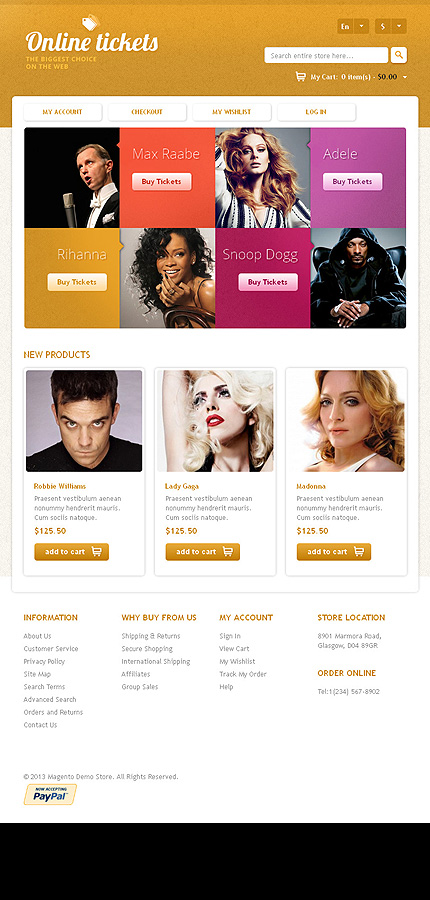
Task: Expand the My Cart dropdown arrow
Action: pos(405,77)
